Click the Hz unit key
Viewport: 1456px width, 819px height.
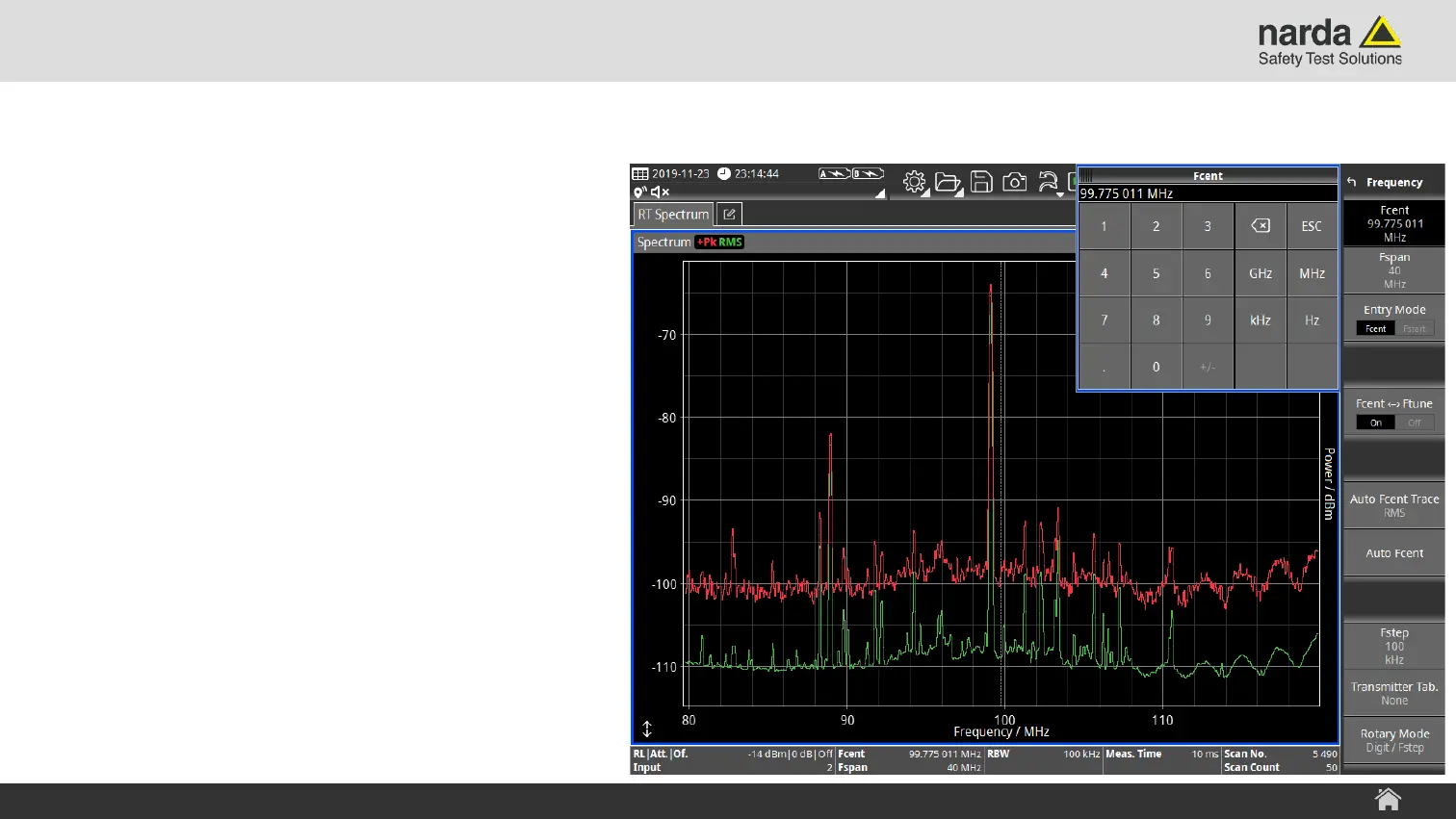click(x=1312, y=320)
